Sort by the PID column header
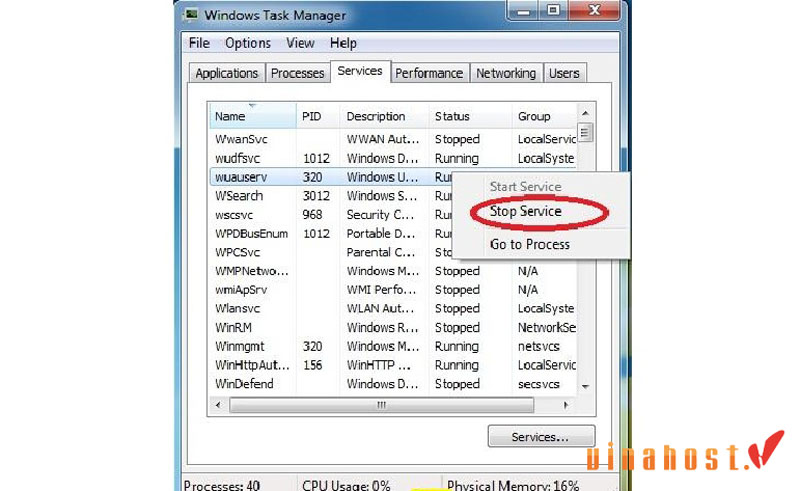 [x=318, y=116]
